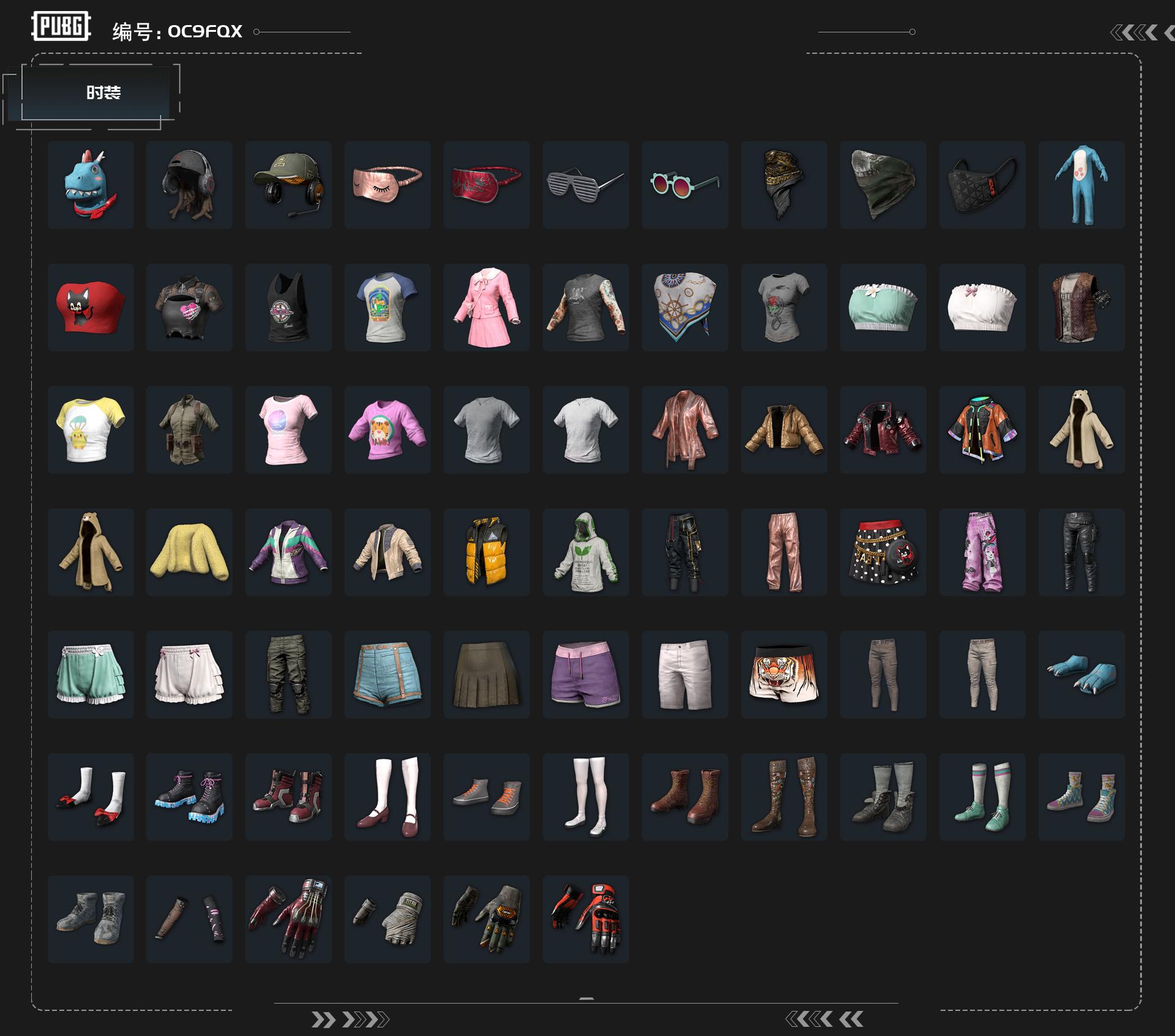Choose the red sleep mask
1175x1036 pixels.
[487, 185]
